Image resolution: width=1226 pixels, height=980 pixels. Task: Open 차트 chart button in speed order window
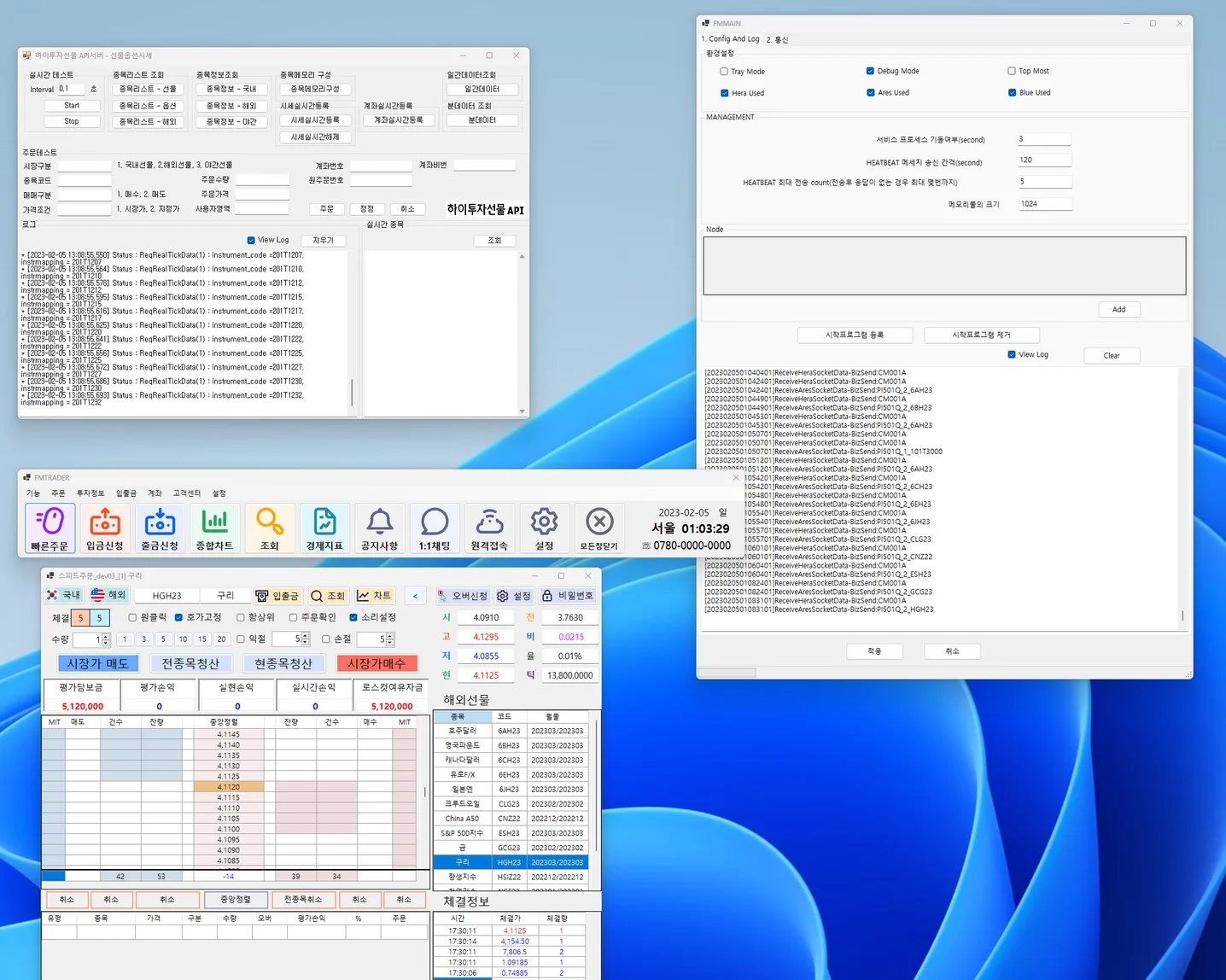(x=374, y=596)
